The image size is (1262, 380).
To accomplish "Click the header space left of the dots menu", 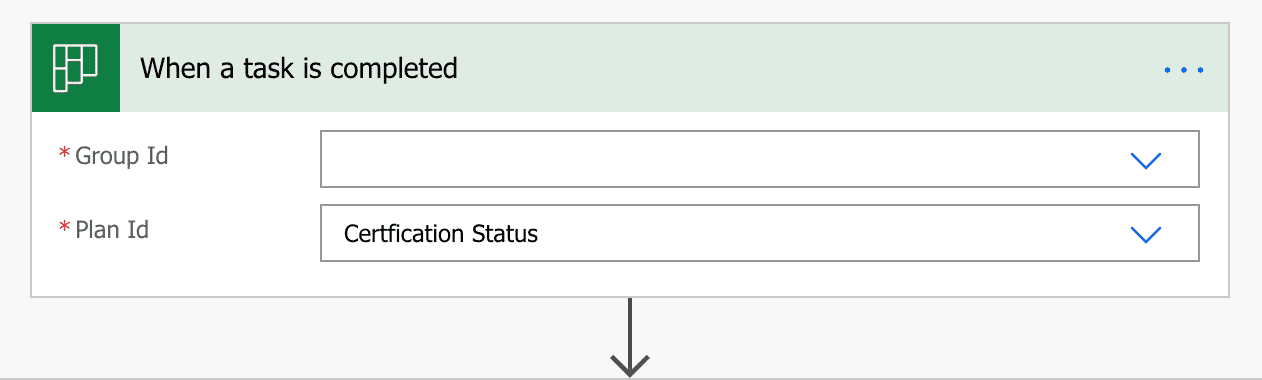I will tap(800, 68).
